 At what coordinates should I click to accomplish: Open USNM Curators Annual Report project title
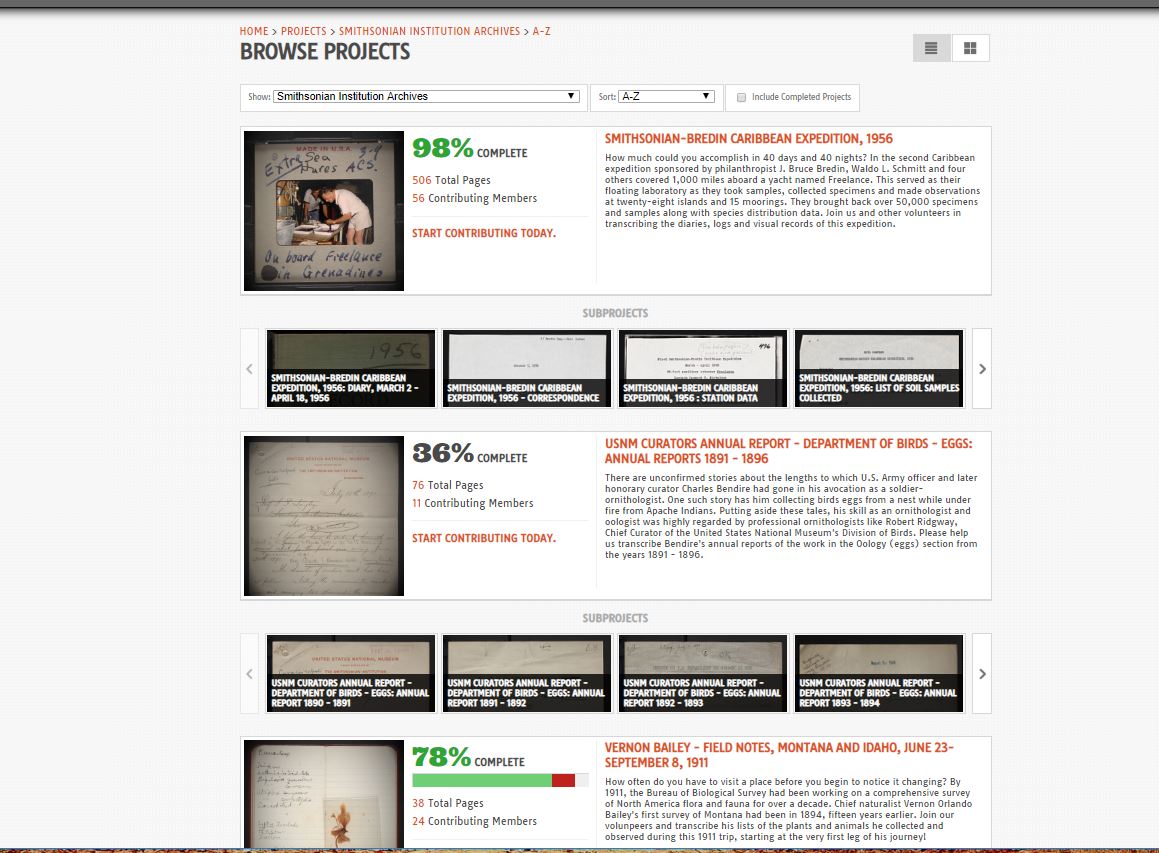pos(789,451)
